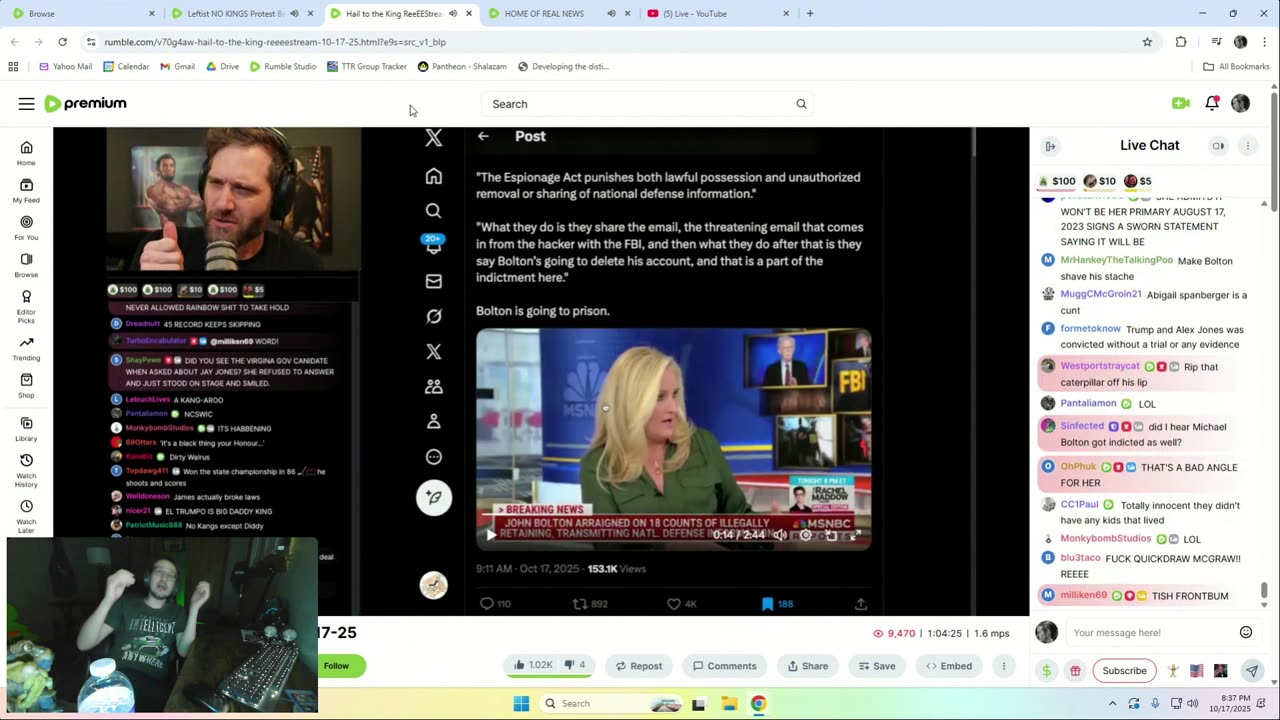Bookmark this page with the star icon
The image size is (1280, 720).
pos(1147,42)
